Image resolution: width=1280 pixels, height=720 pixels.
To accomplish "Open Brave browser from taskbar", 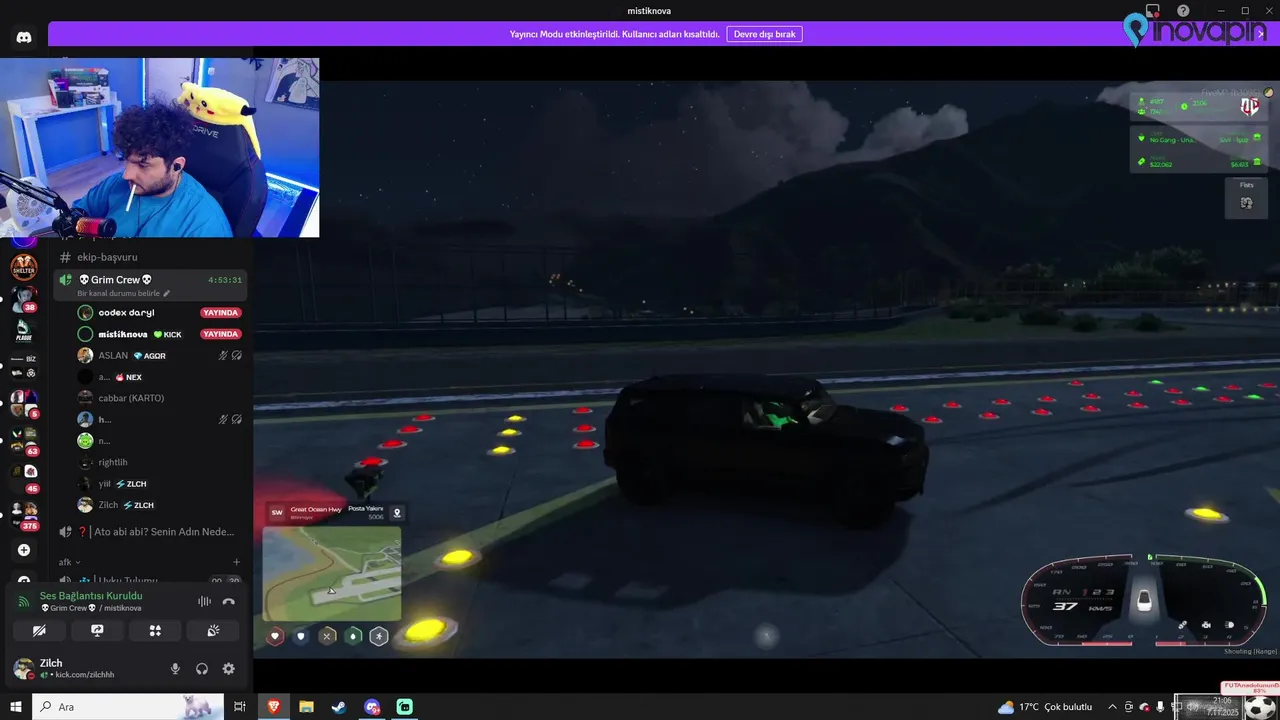I will click(273, 707).
